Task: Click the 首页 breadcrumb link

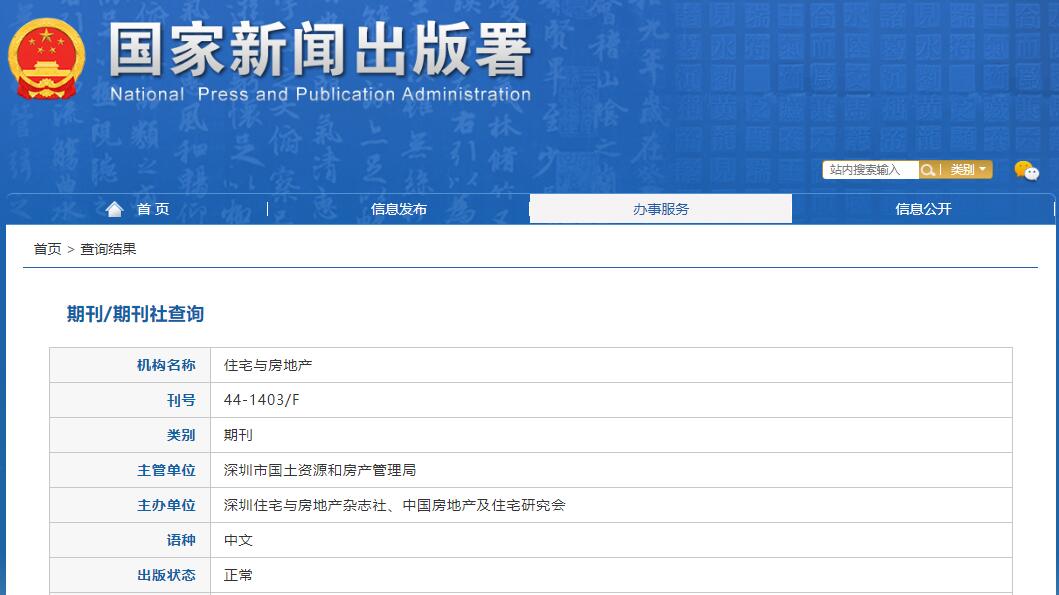Action: 47,249
